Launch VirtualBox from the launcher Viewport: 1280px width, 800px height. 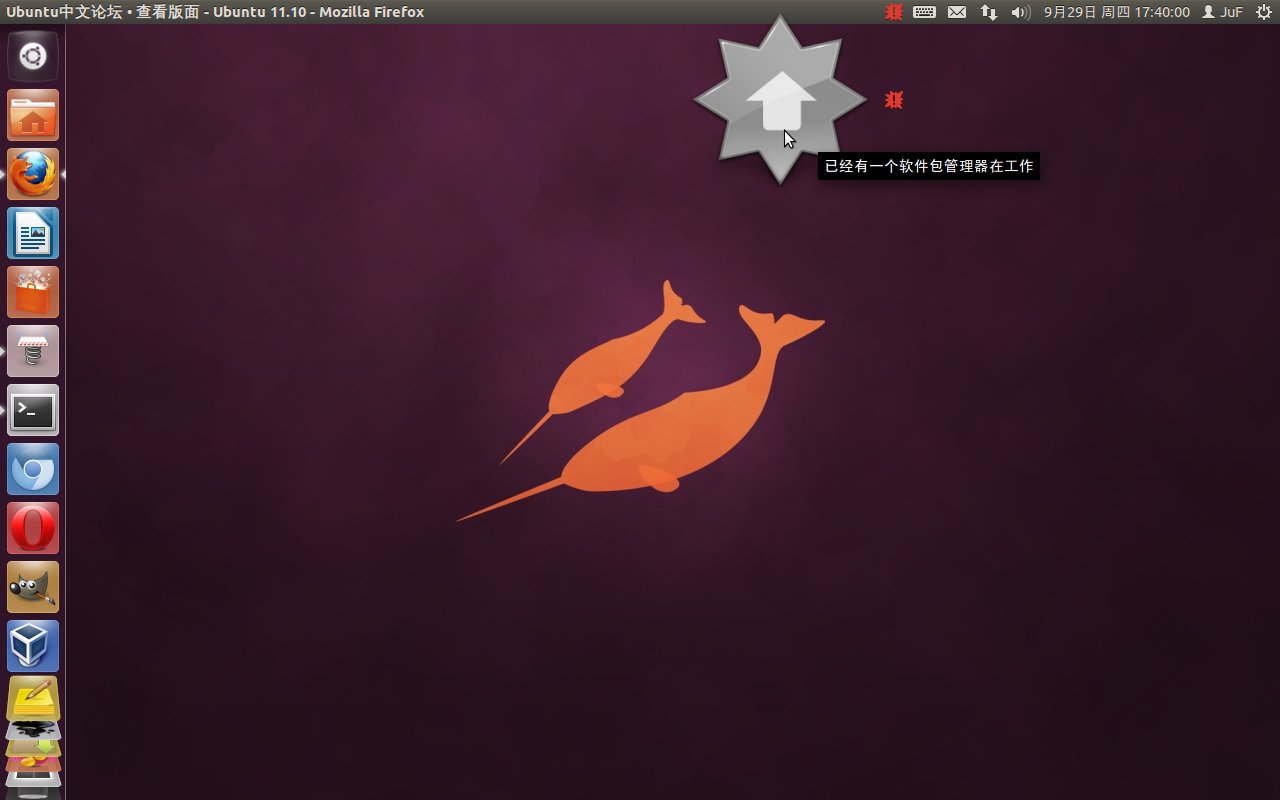click(x=33, y=646)
